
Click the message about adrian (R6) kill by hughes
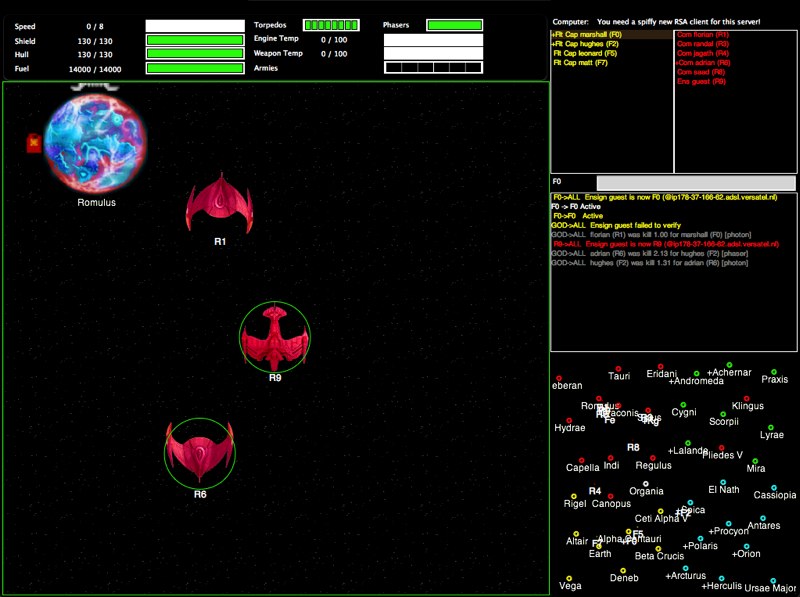coord(649,254)
